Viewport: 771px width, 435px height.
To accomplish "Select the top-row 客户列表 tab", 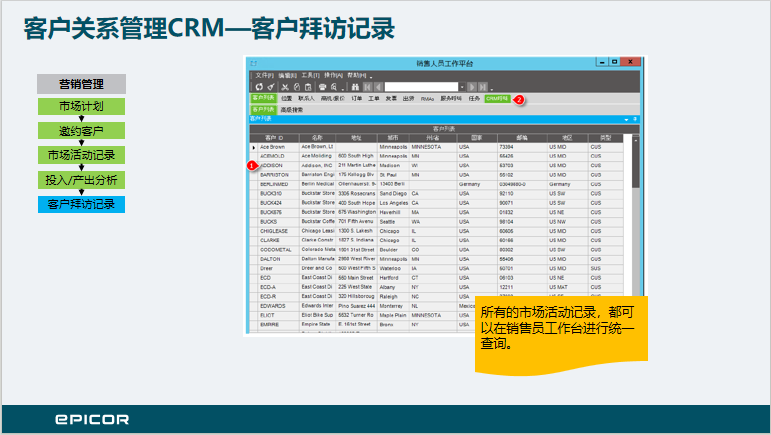I will [x=264, y=98].
